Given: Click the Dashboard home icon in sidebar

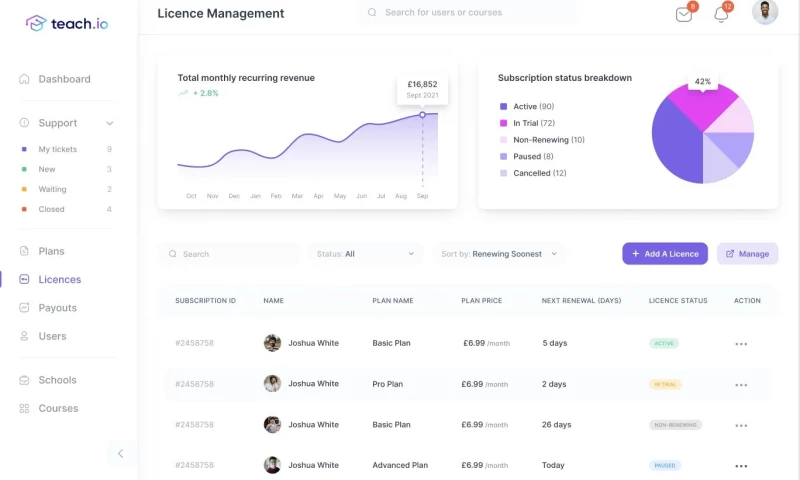Looking at the screenshot, I should tap(24, 79).
